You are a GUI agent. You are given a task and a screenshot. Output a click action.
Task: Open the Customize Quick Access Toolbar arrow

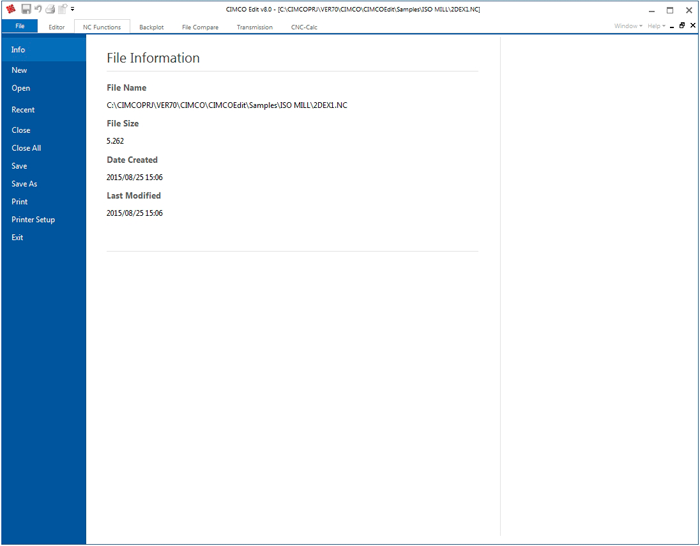[x=72, y=9]
